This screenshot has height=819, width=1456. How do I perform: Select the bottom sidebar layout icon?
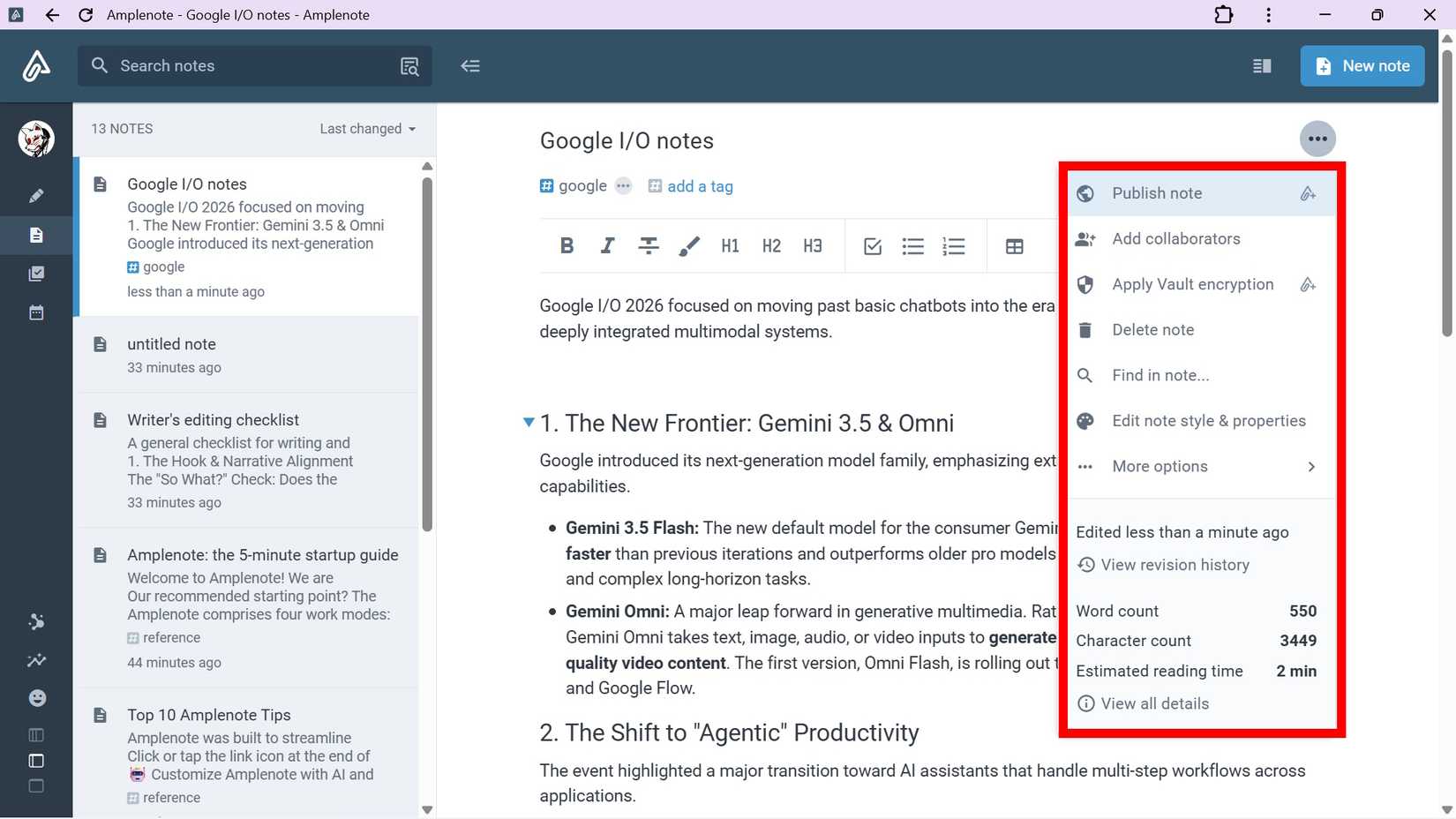36,786
